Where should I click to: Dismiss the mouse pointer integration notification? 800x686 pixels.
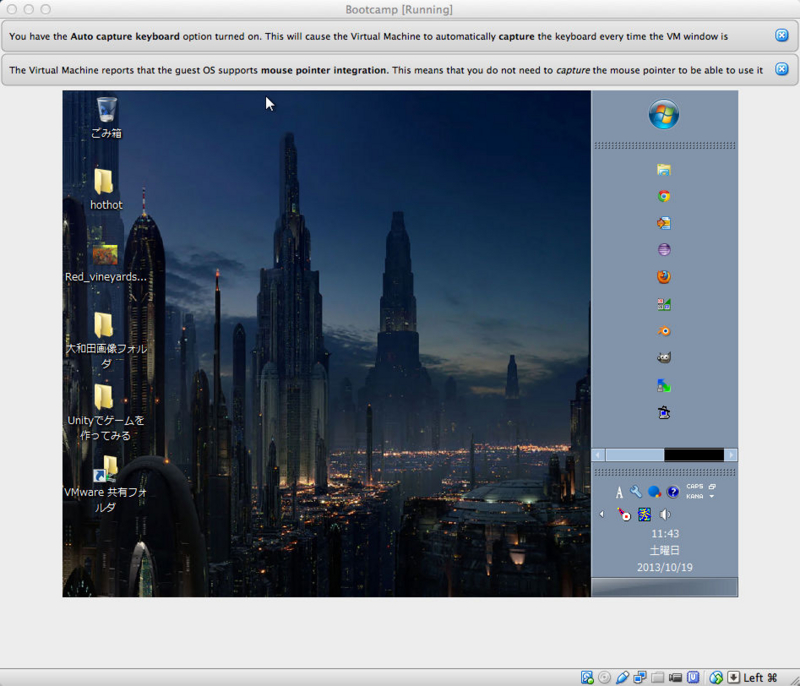[782, 69]
